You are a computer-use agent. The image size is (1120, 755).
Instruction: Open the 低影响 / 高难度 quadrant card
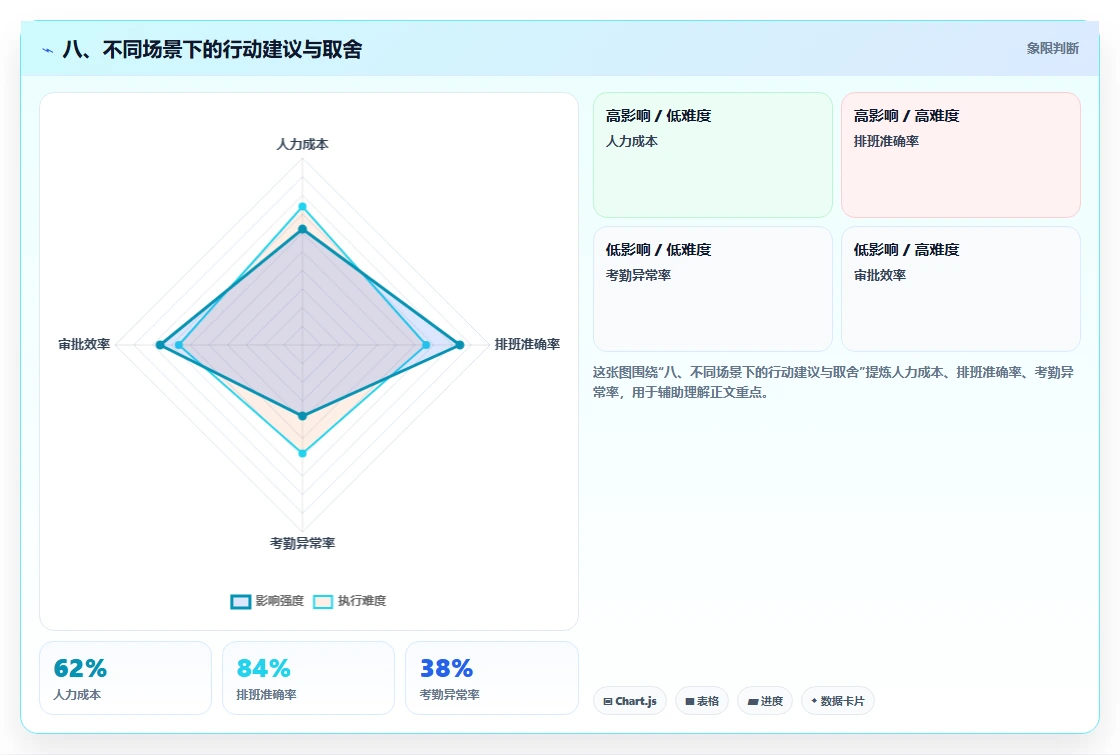(x=961, y=289)
